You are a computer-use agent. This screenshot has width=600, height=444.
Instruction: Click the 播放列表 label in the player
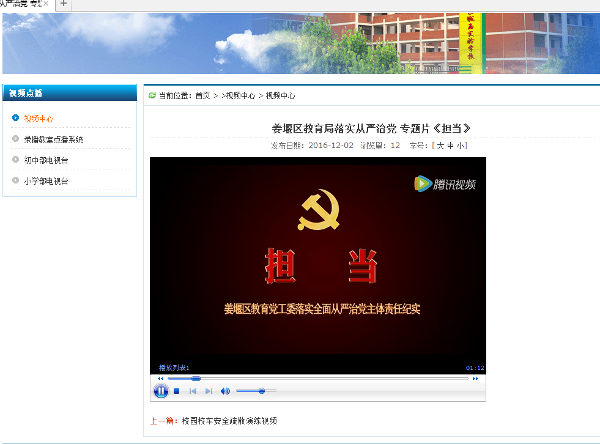coord(174,368)
